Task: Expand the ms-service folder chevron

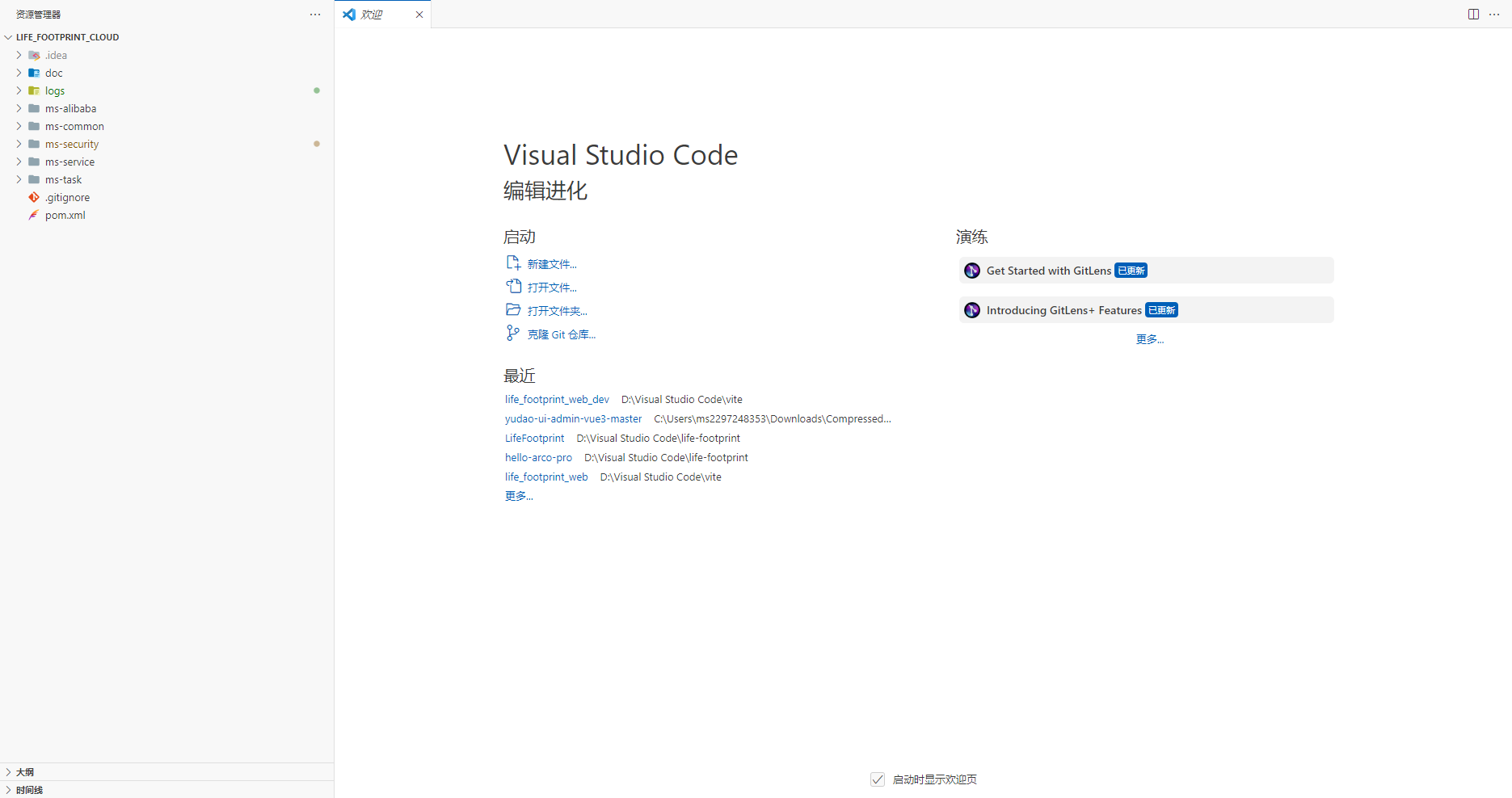Action: [19, 162]
